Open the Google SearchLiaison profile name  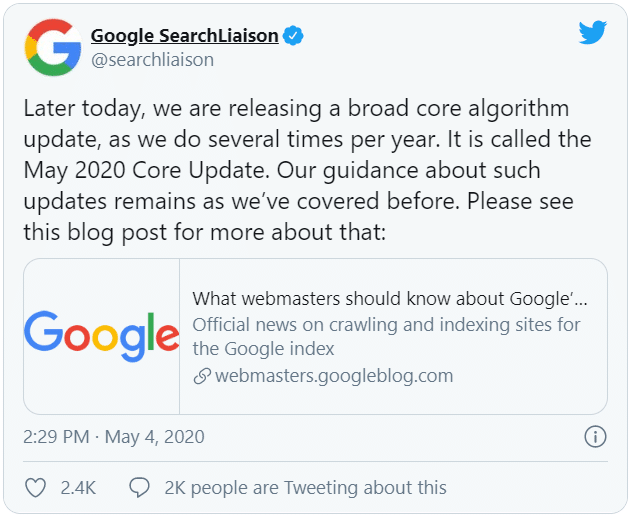[x=185, y=36]
